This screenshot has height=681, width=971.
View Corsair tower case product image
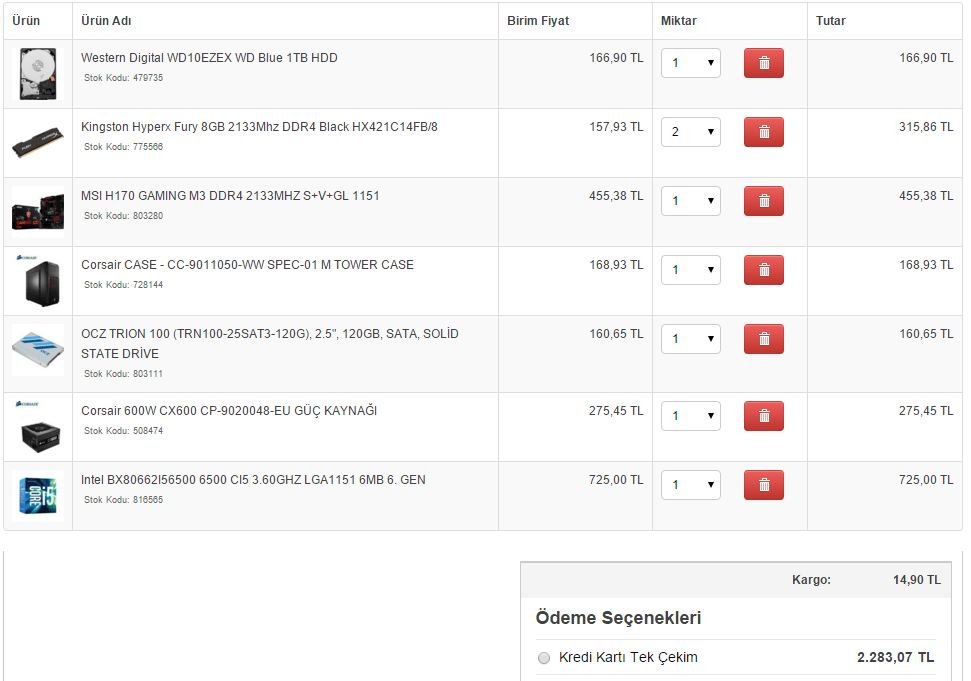pos(38,281)
